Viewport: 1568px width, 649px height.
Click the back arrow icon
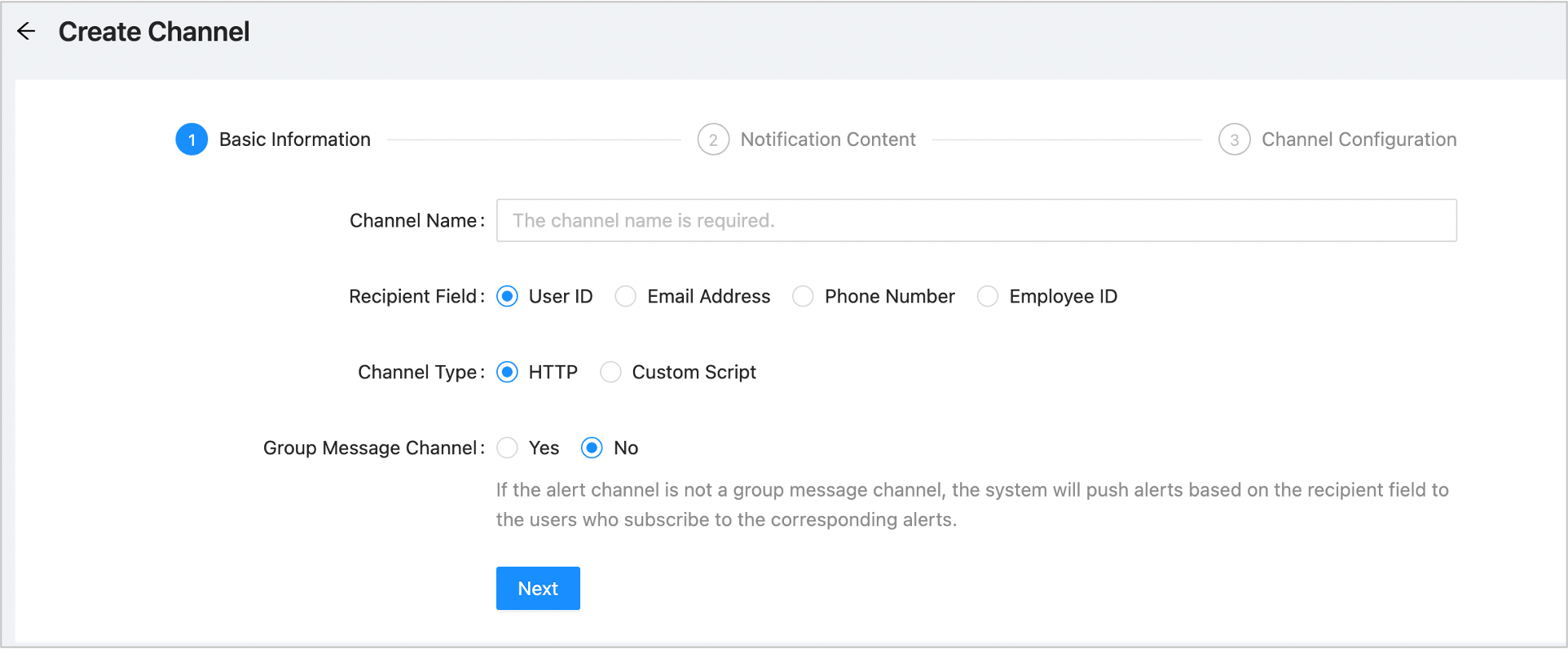26,32
